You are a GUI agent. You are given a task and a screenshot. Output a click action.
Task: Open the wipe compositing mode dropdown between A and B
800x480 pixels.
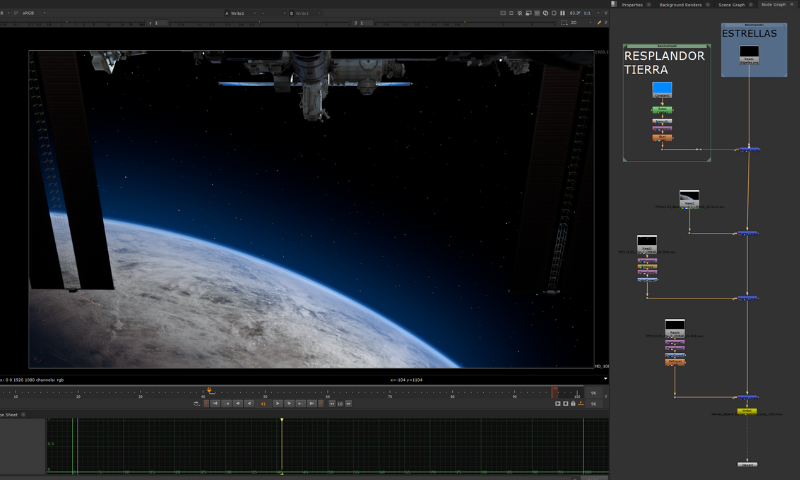(272, 13)
